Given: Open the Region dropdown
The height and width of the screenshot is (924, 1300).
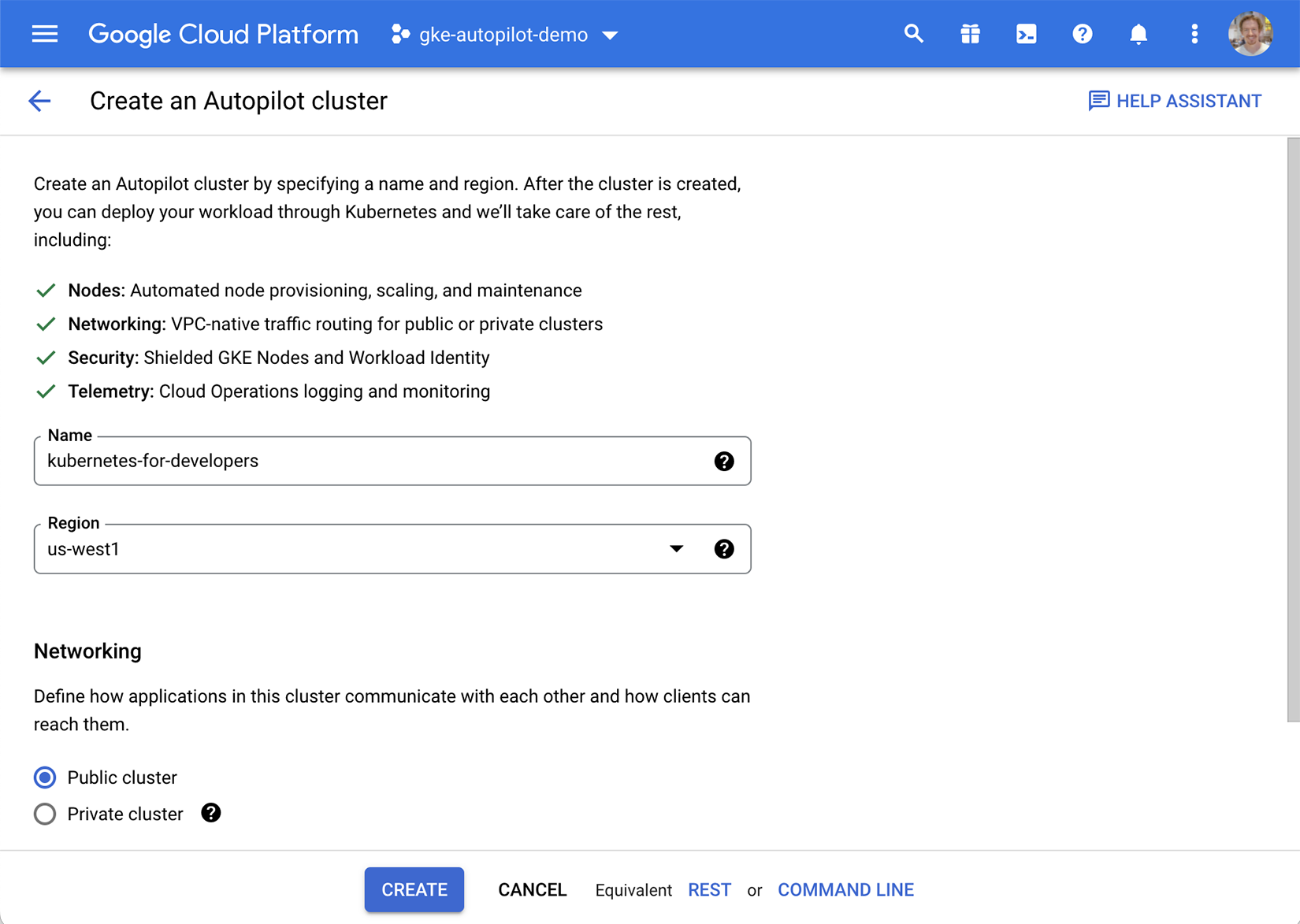Looking at the screenshot, I should coord(392,549).
